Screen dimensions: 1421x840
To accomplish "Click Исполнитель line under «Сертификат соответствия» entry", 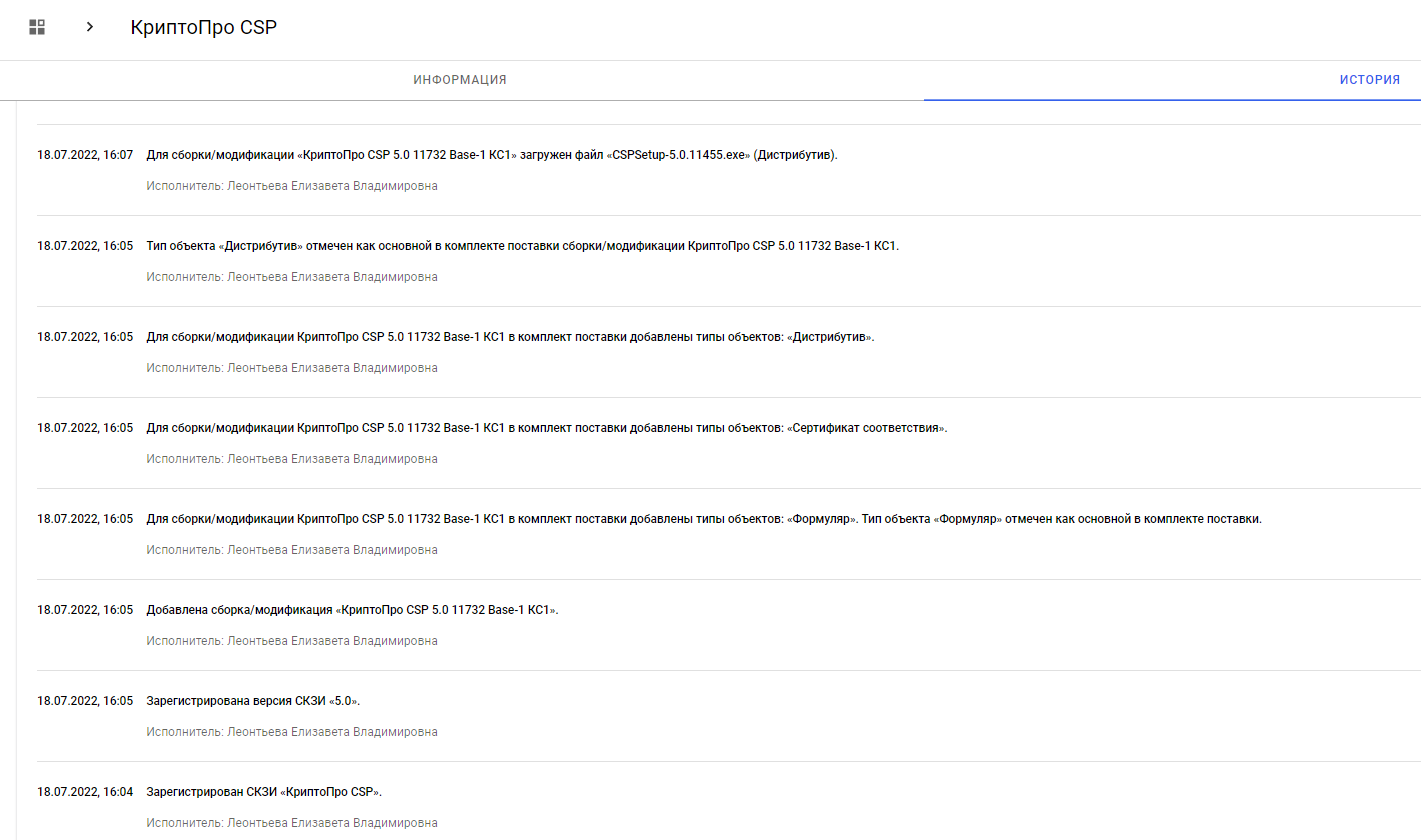I will pos(292,459).
